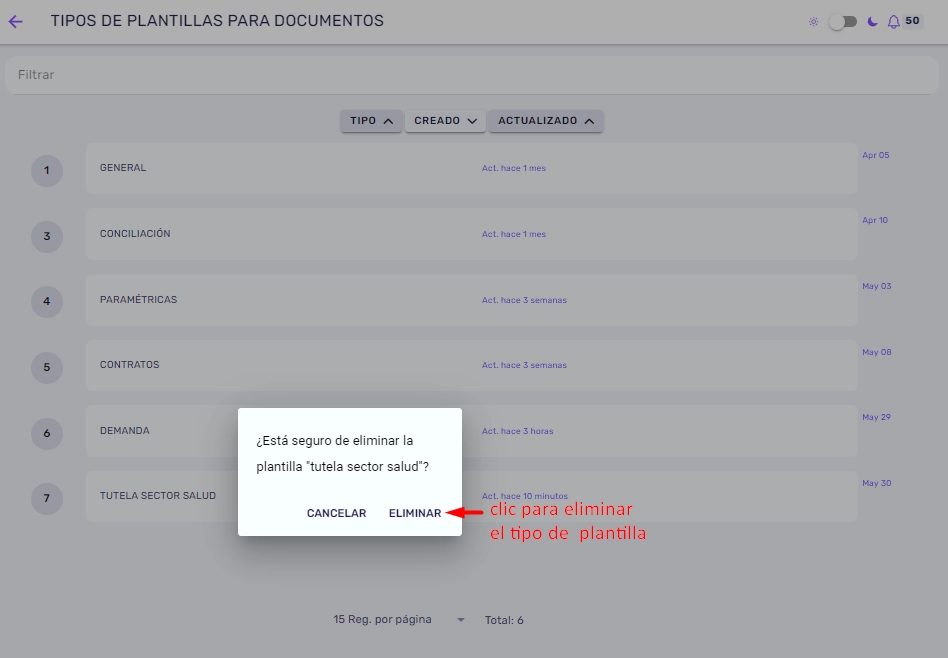Screen dimensions: 948x658
Task: Click the number 4 circle badge
Action: click(x=47, y=302)
